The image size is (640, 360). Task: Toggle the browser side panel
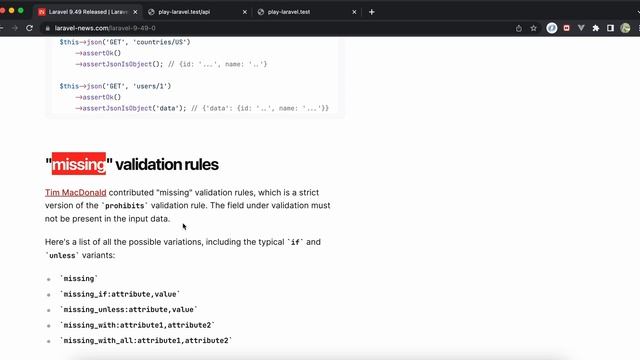610,28
